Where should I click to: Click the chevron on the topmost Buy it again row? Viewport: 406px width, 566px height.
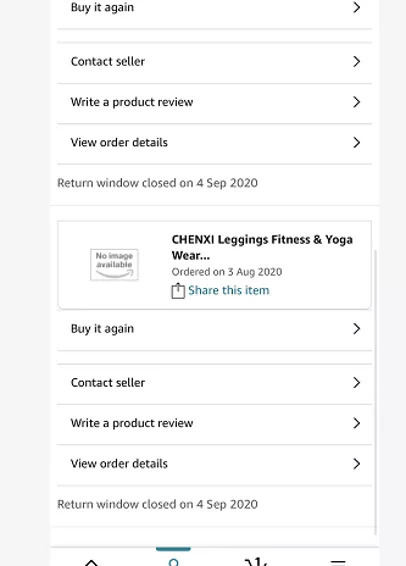[356, 7]
